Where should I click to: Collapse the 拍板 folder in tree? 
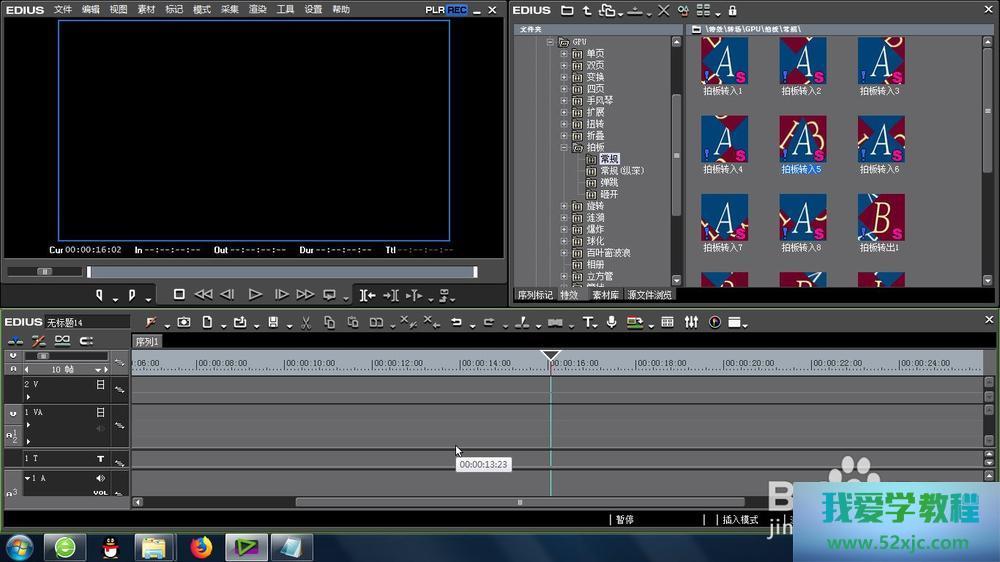[x=564, y=147]
